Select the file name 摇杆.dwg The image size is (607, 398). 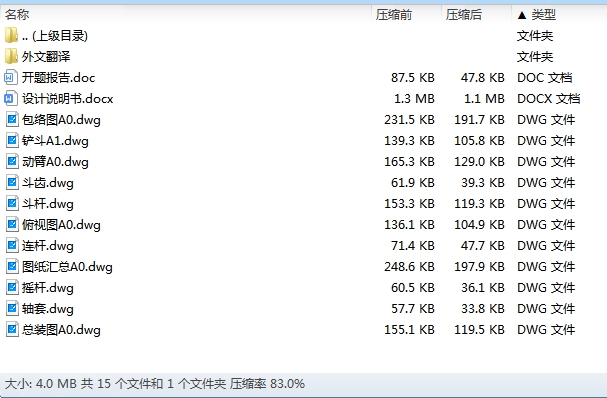(48, 287)
